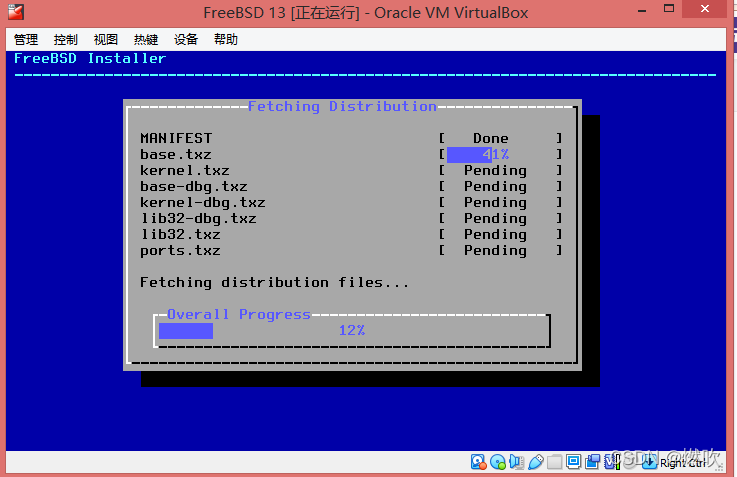Click the Overall Progress 12% bar
737x477 pixels.
tap(352, 331)
